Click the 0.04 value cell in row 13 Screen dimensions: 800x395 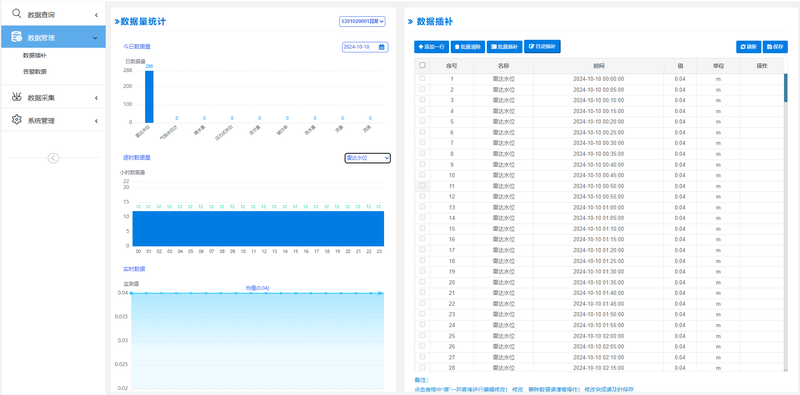point(680,208)
